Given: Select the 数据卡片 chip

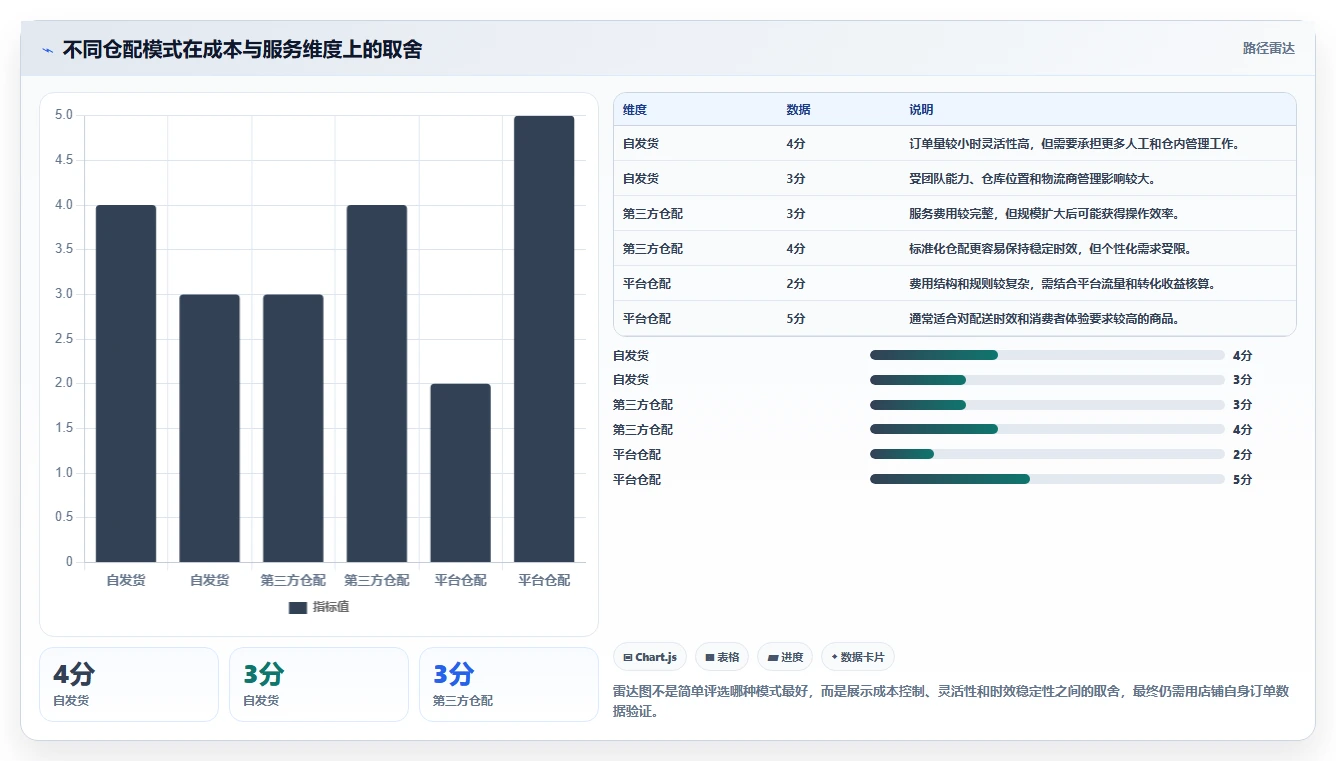Looking at the screenshot, I should click(x=858, y=657).
